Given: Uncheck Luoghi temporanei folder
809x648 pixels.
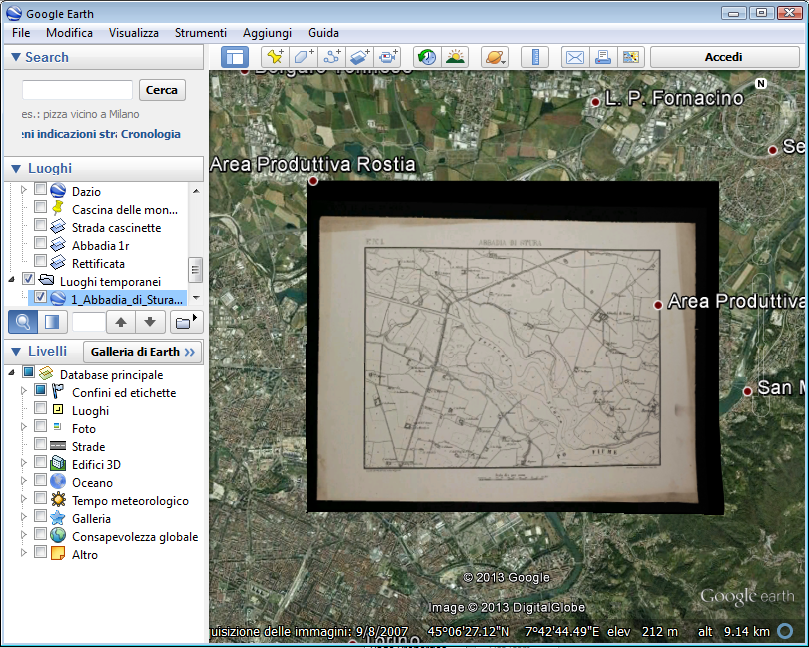Looking at the screenshot, I should (x=28, y=280).
